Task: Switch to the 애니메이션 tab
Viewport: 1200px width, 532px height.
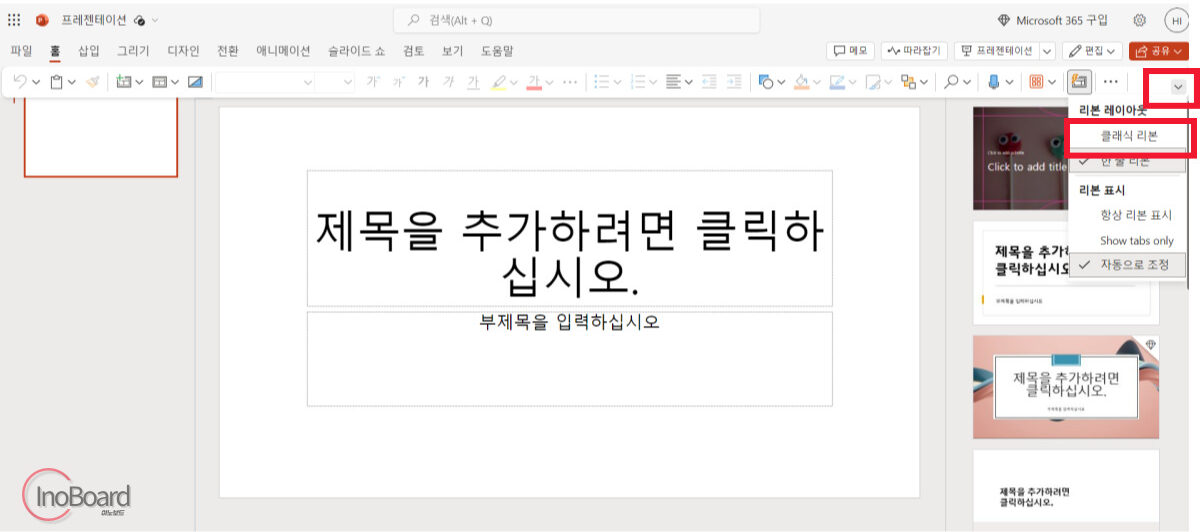Action: tap(283, 50)
